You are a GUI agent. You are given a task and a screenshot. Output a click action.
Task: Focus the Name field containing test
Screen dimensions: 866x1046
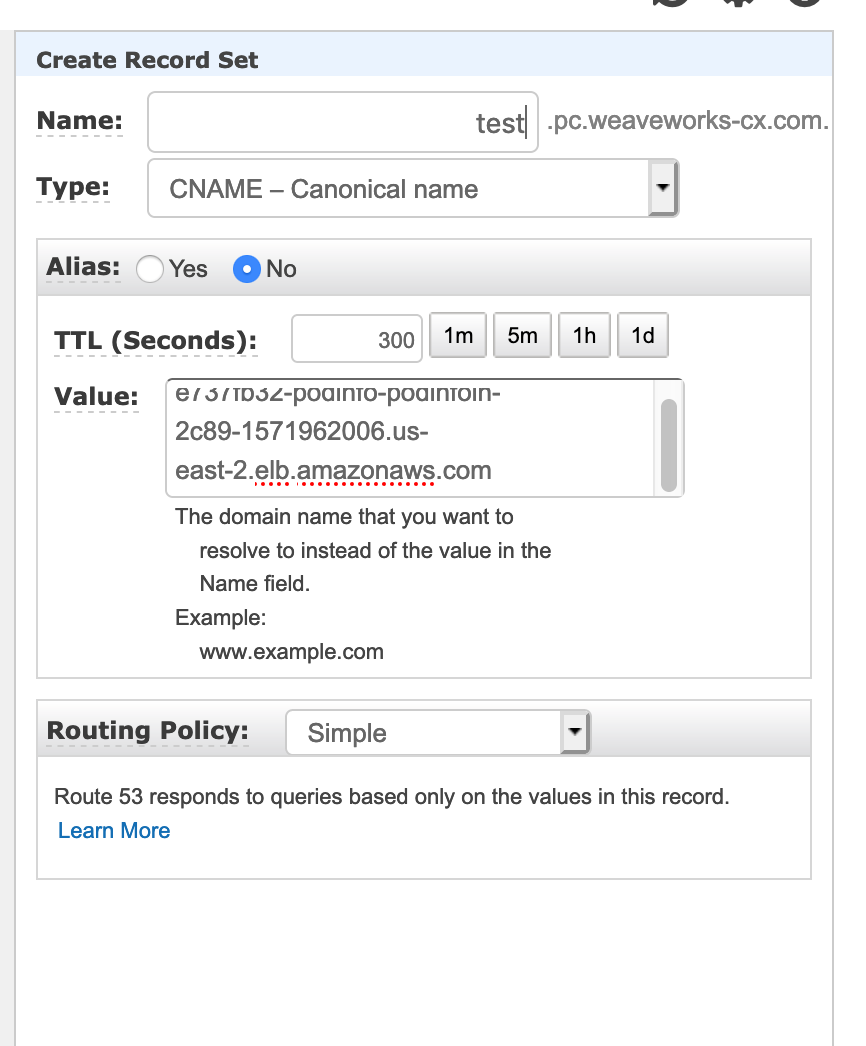(343, 122)
